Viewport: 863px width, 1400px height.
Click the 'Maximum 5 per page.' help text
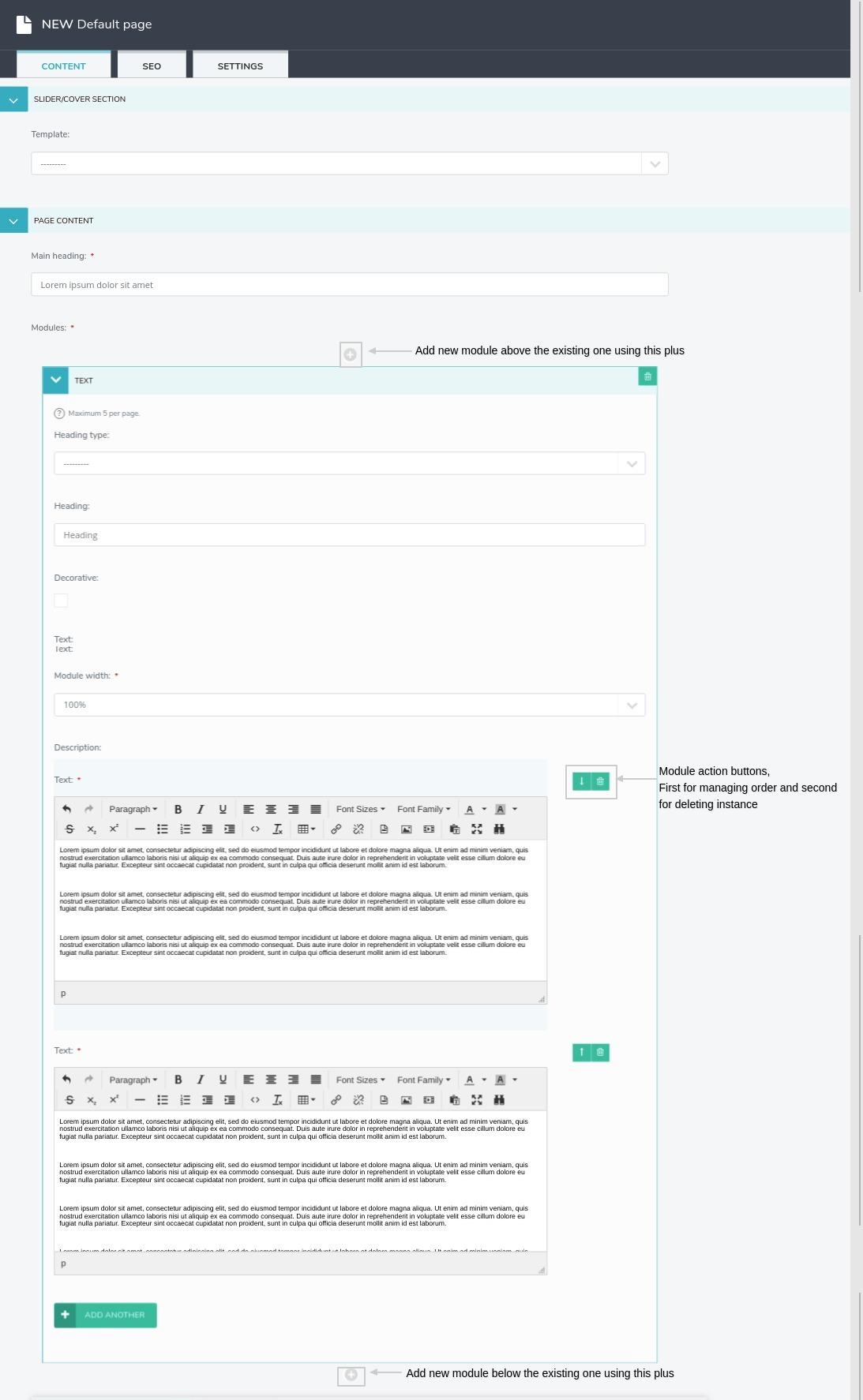coord(103,413)
